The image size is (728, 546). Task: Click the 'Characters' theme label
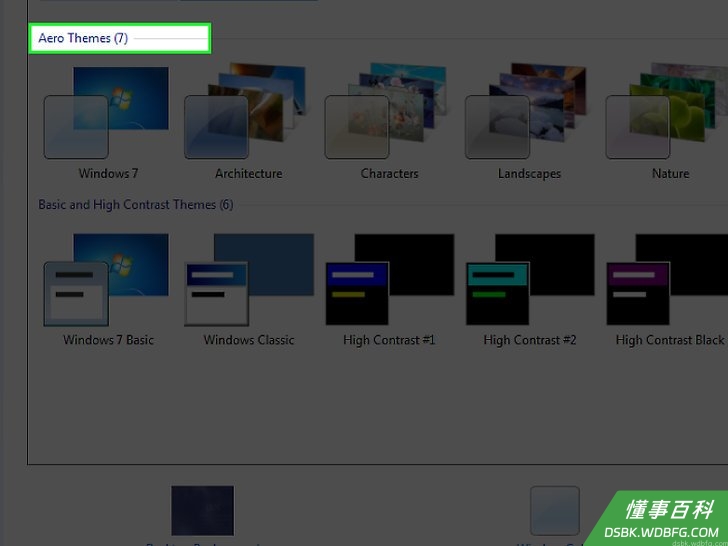pyautogui.click(x=390, y=174)
